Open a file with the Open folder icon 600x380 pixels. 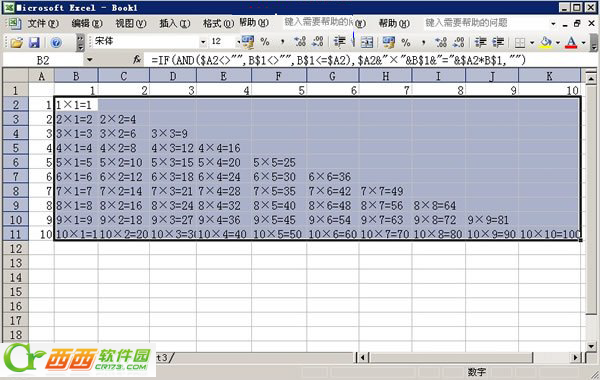pos(16,42)
